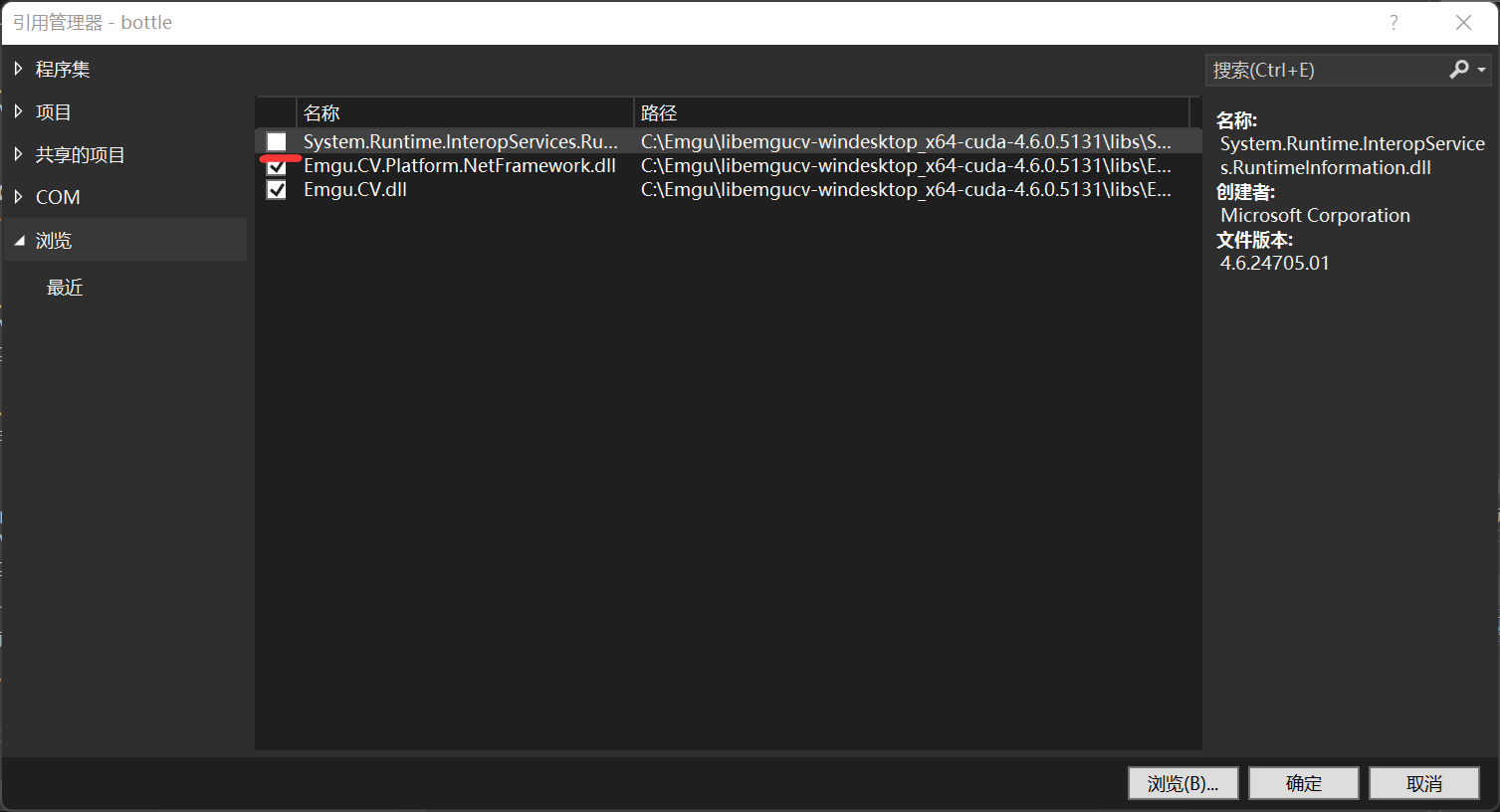Click the 浏览(B) button
This screenshot has width=1500, height=812.
pos(1182,783)
